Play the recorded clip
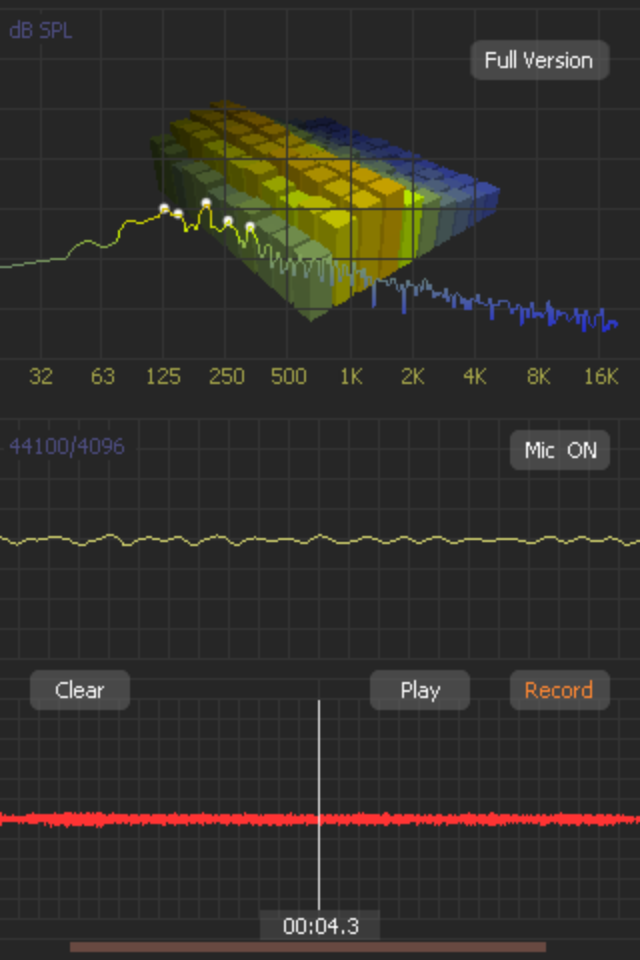Screen dimensions: 640x960 click(420, 690)
